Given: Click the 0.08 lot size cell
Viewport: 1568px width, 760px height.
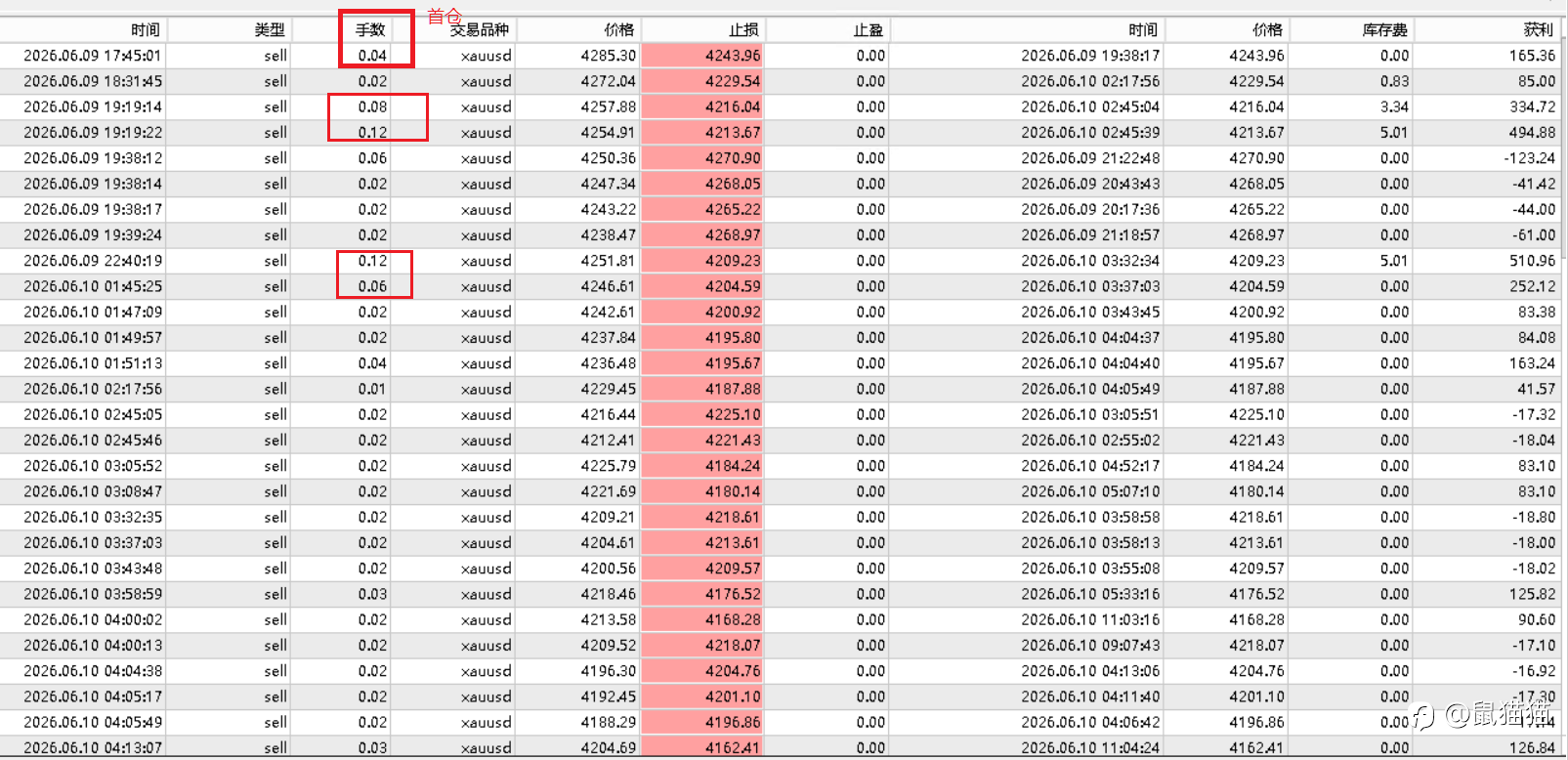Looking at the screenshot, I should (372, 106).
